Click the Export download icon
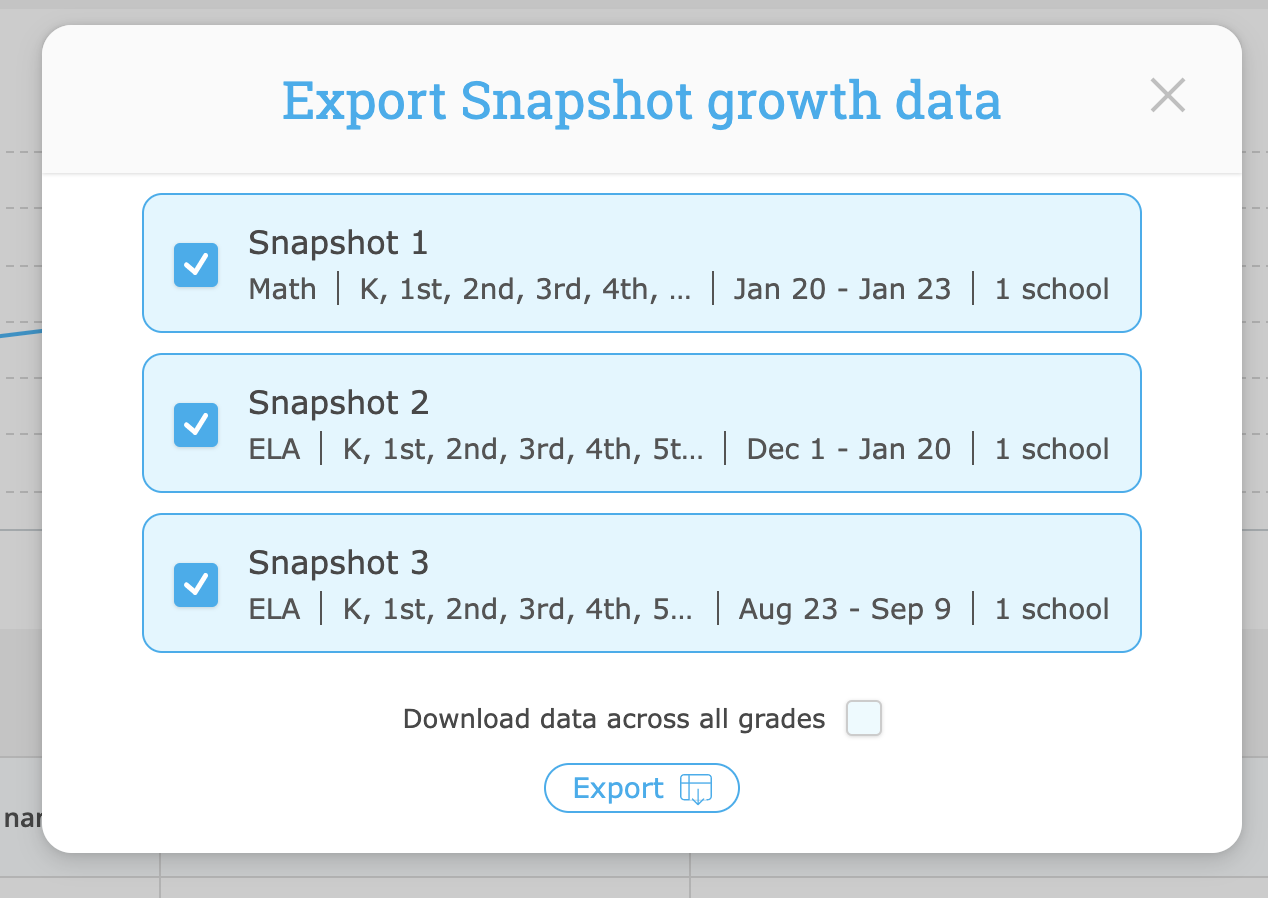The height and width of the screenshot is (898, 1268). (695, 788)
